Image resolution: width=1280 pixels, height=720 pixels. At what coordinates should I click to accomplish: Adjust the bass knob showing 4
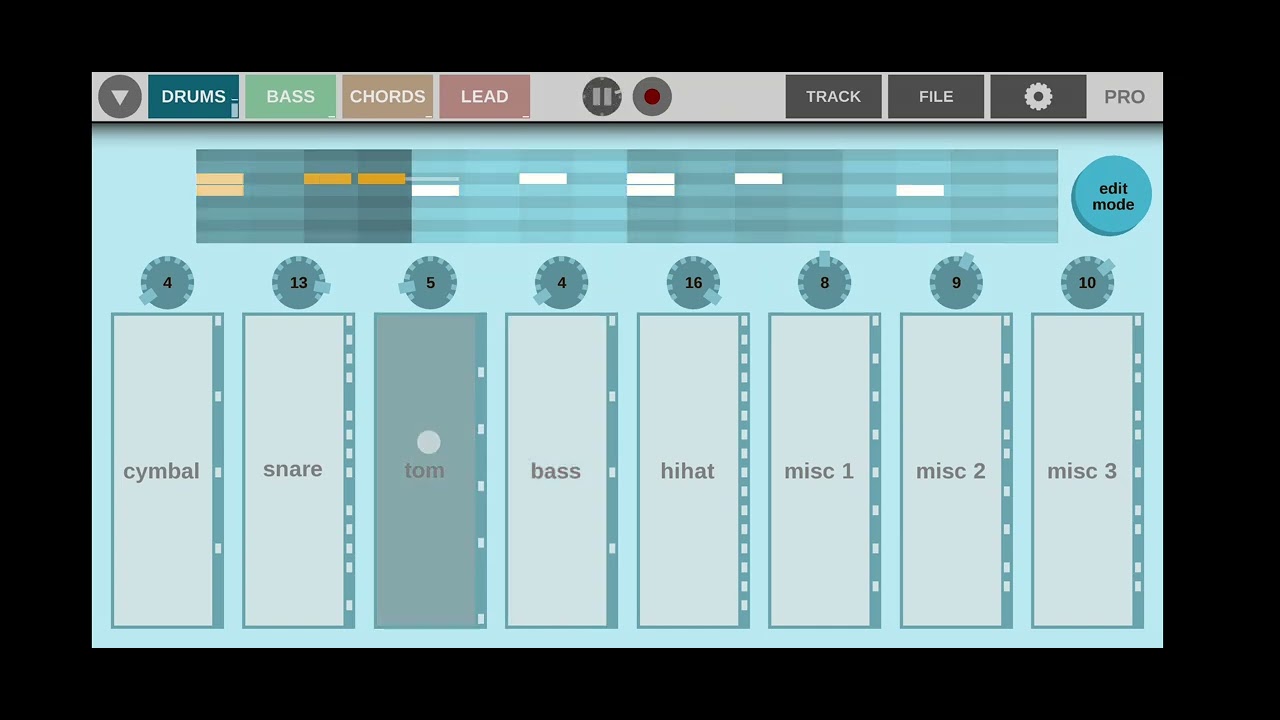tap(562, 283)
